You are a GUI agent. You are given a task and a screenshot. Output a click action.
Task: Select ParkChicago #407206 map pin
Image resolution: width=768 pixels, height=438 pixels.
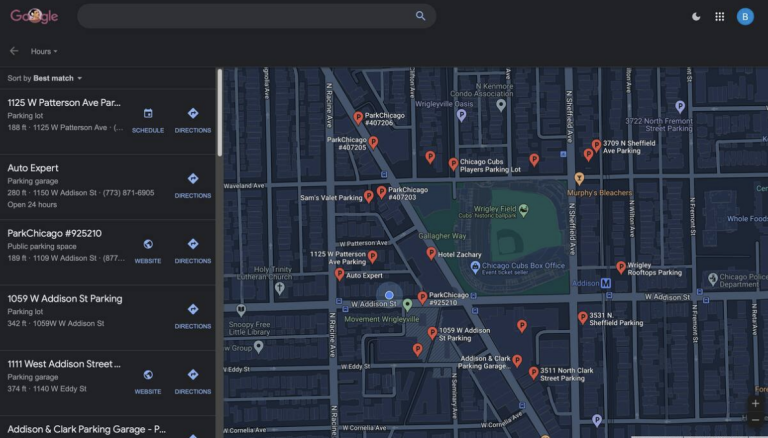coord(359,118)
